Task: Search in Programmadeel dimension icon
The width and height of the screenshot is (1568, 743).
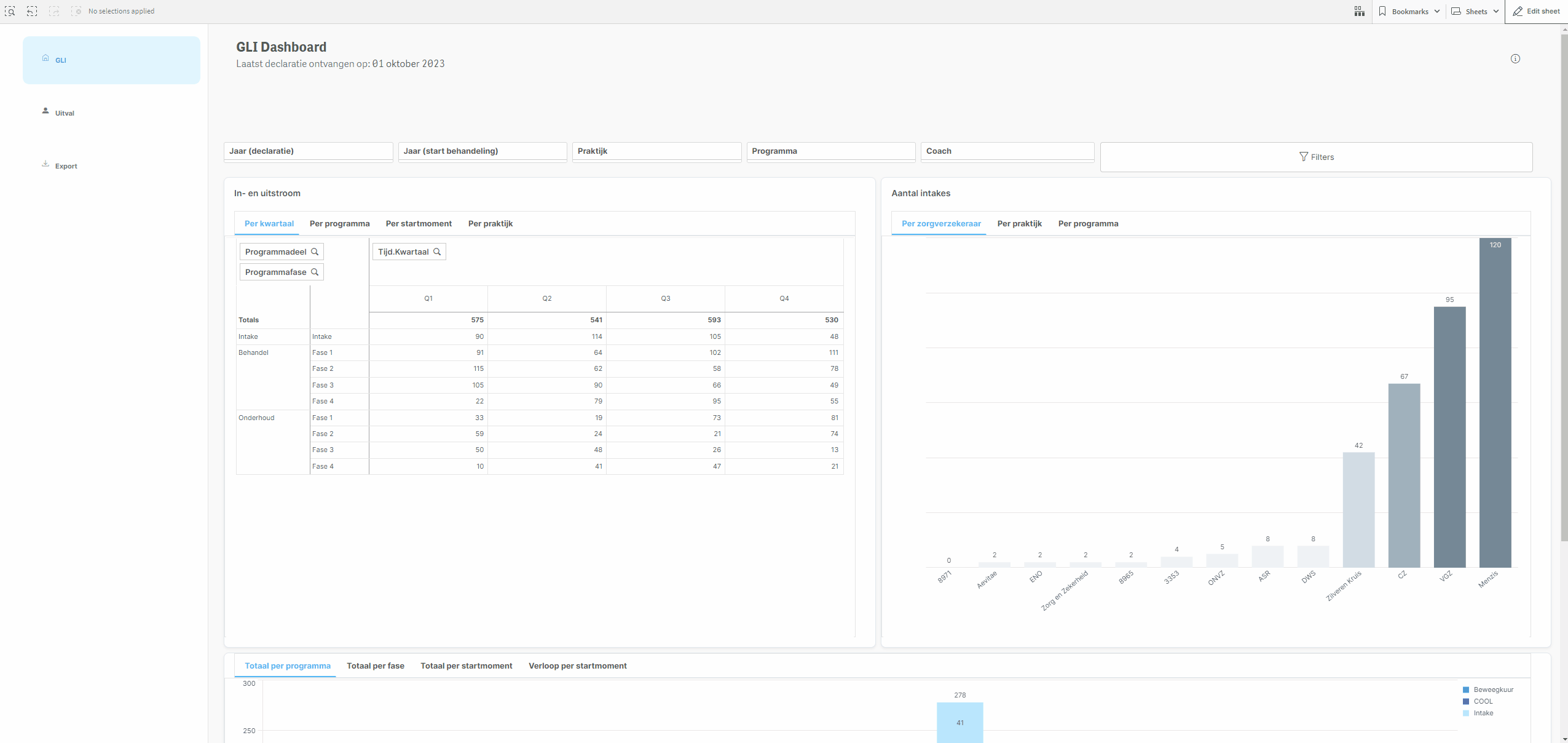Action: pos(315,252)
